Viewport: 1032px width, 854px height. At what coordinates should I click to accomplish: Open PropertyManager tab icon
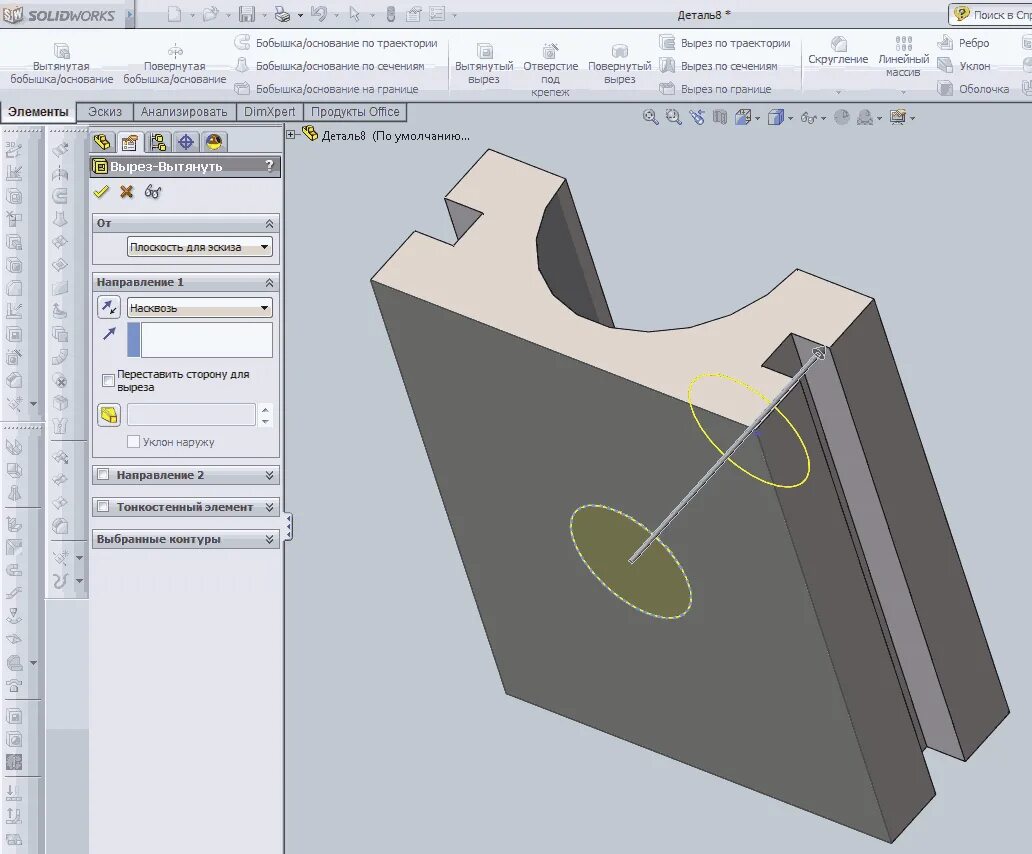tap(130, 142)
